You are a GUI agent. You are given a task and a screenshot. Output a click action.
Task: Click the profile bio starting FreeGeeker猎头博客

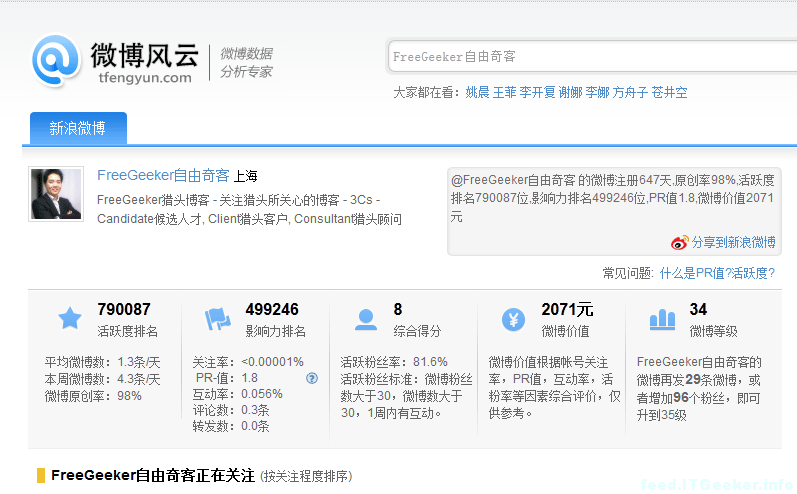point(249,209)
